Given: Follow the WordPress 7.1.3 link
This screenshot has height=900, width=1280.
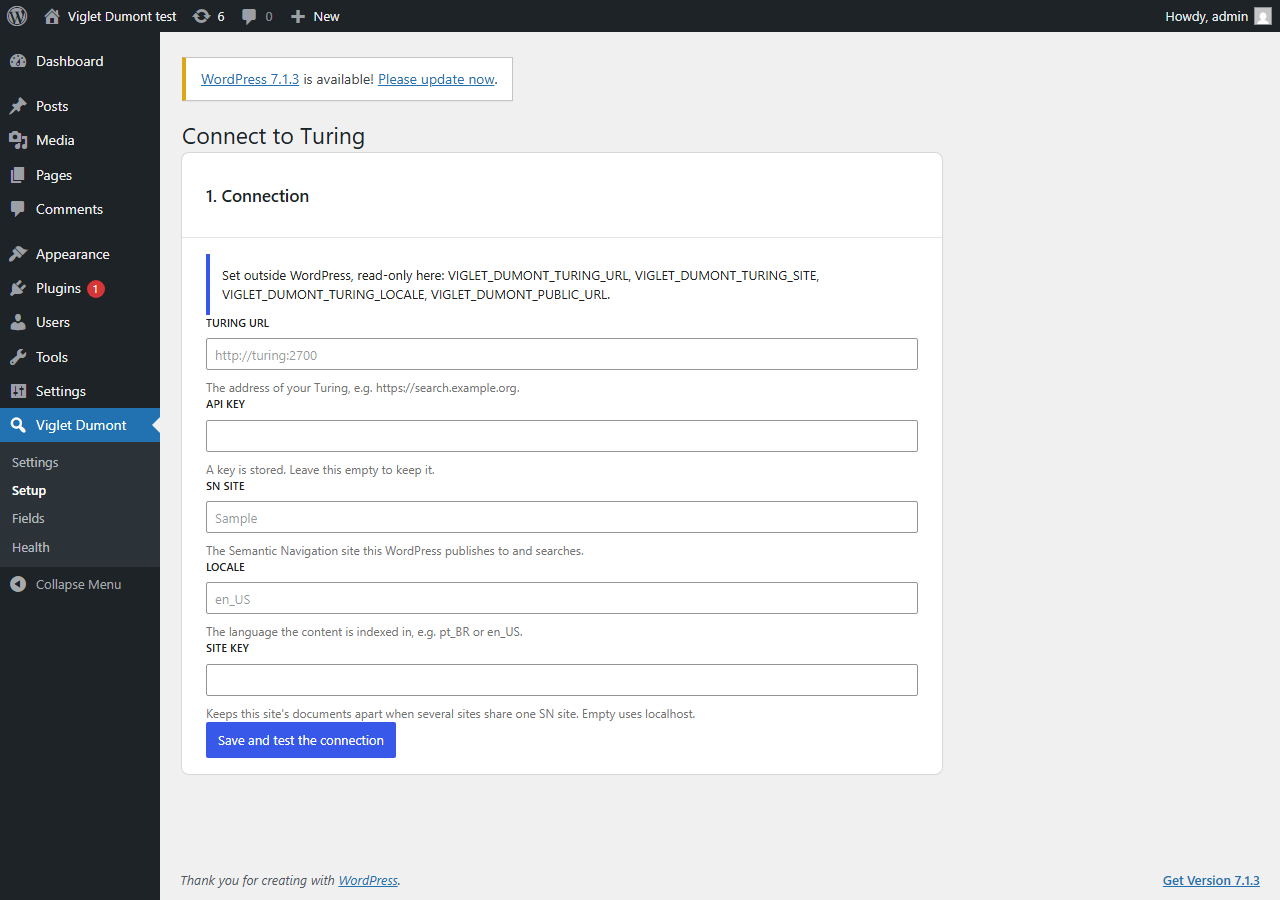Looking at the screenshot, I should pos(250,79).
